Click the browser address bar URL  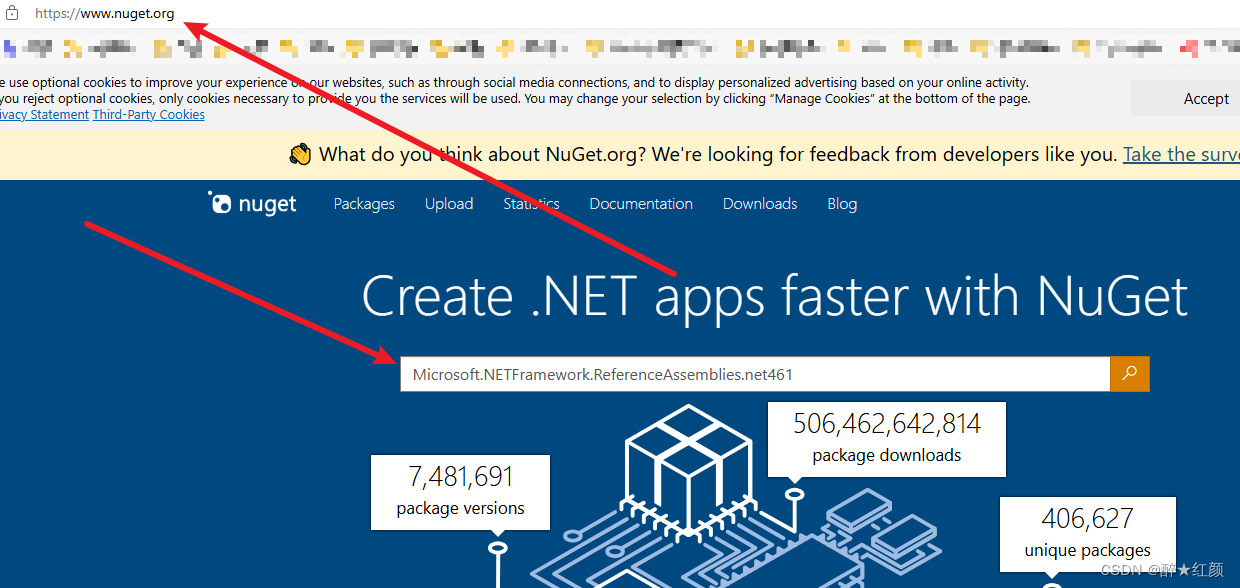[104, 13]
